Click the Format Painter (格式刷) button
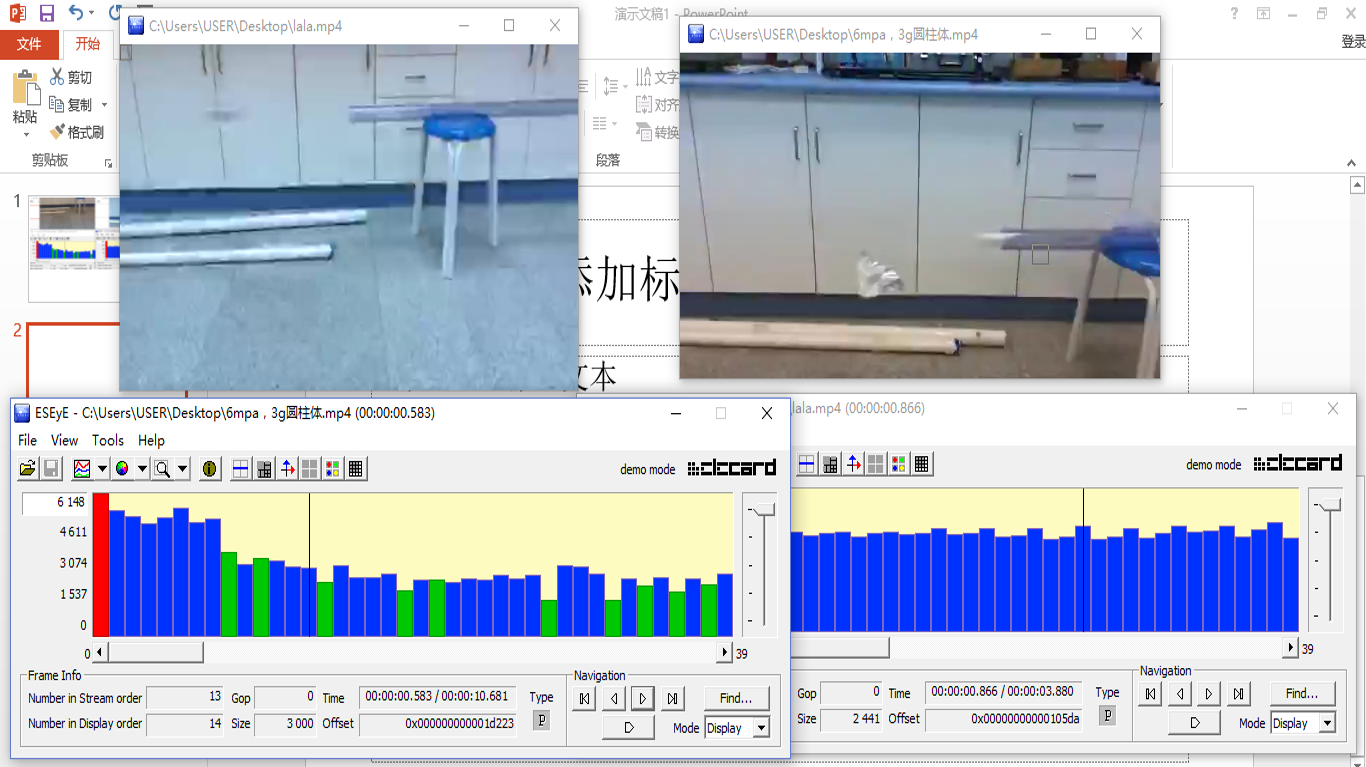This screenshot has height=767, width=1366. 77,132
